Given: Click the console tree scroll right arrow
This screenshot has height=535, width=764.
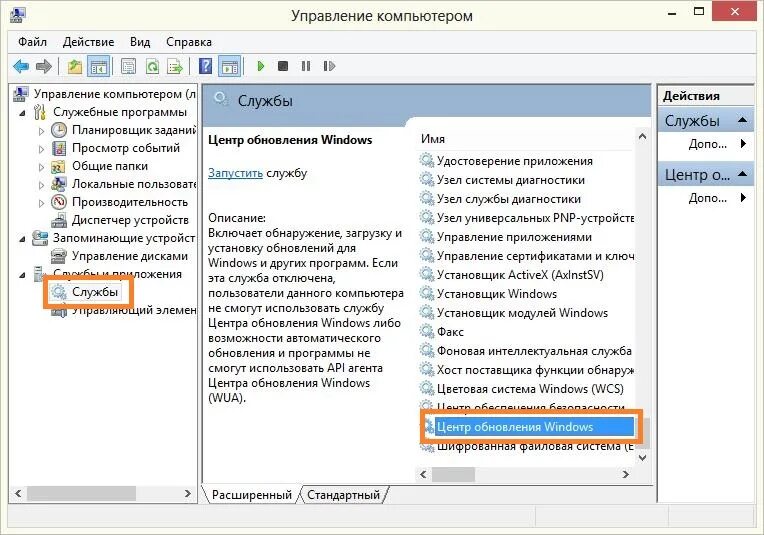Looking at the screenshot, I should [x=188, y=494].
